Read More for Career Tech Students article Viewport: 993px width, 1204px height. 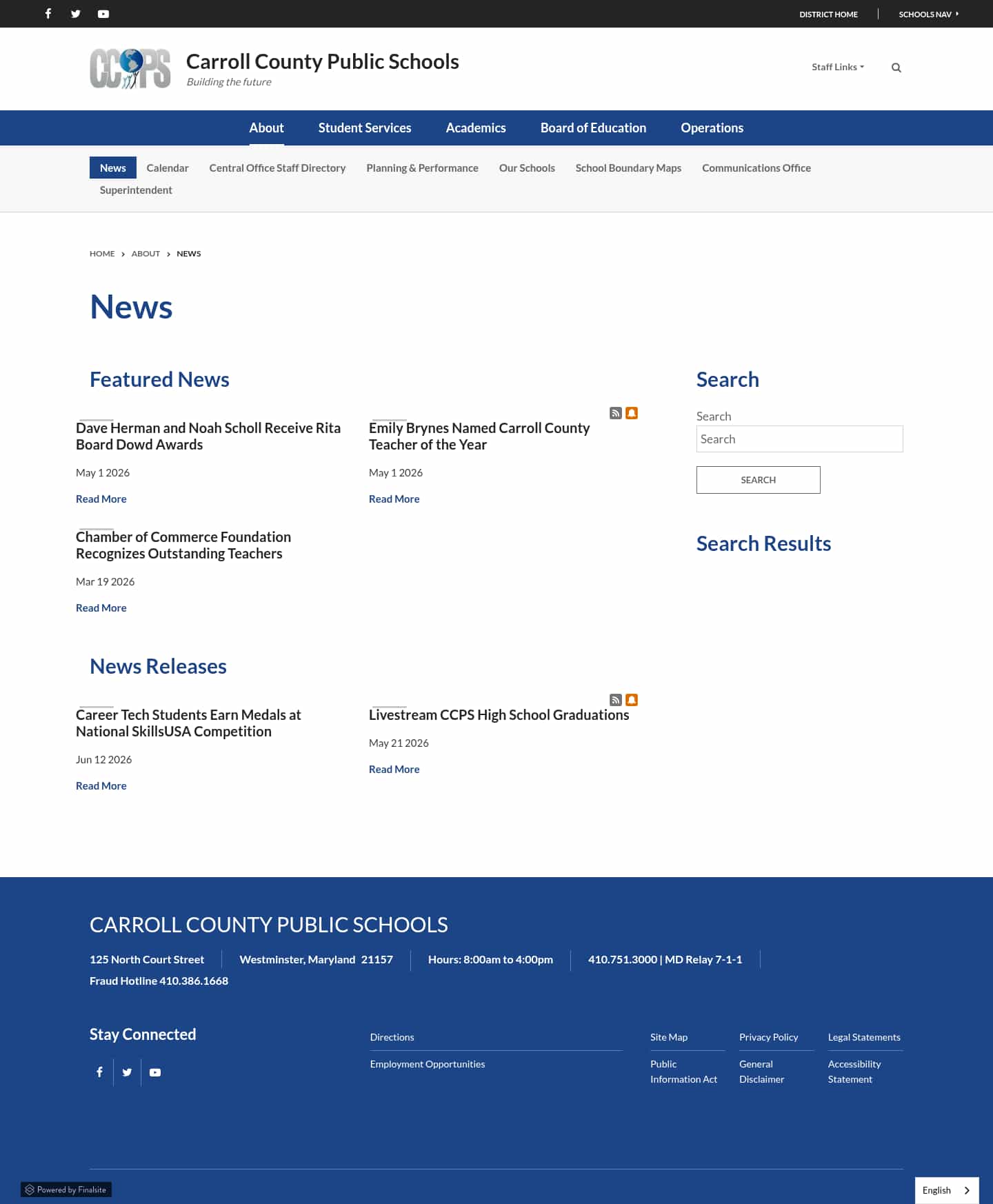tap(101, 785)
